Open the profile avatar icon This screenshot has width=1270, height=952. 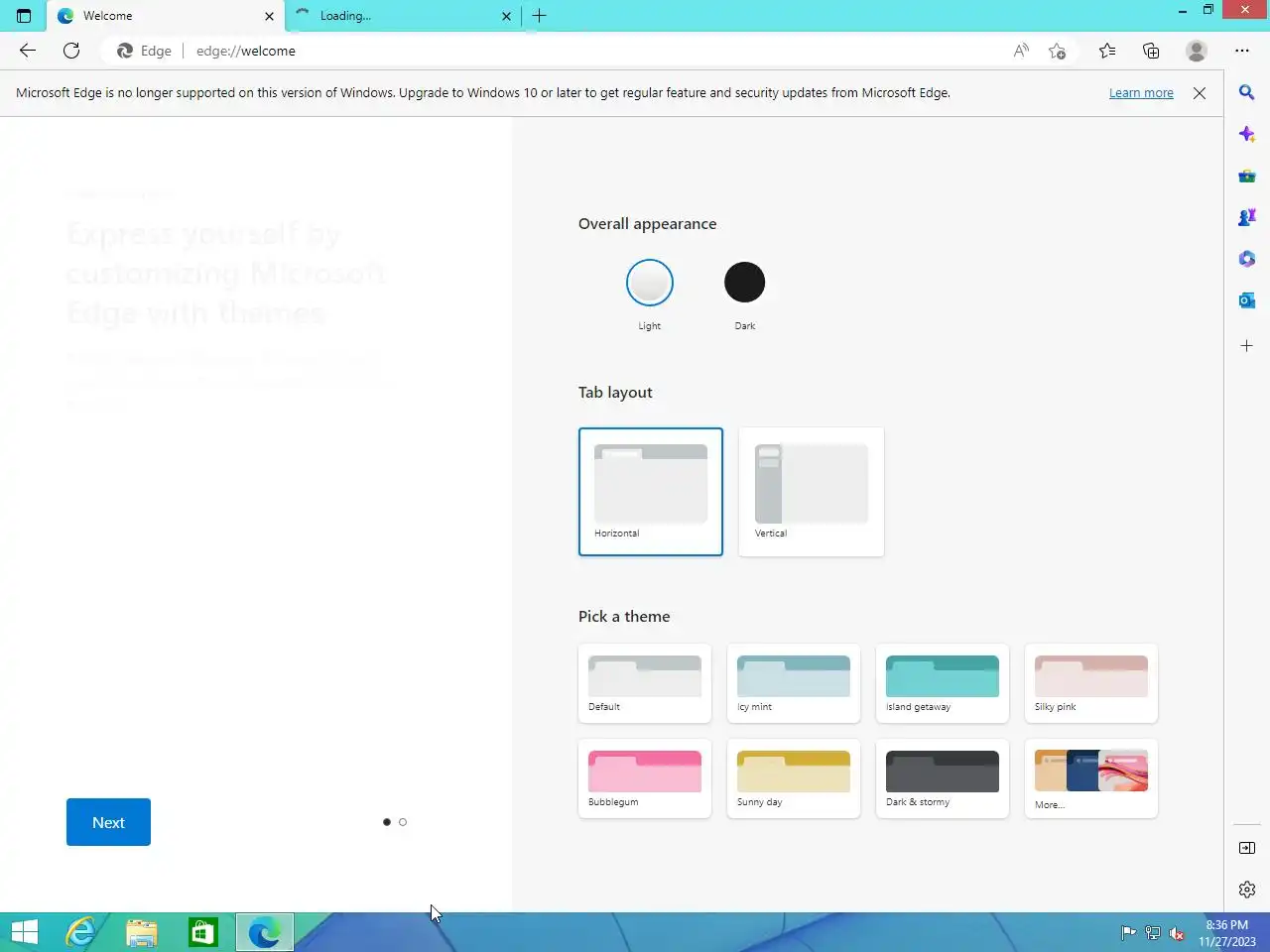(1197, 51)
